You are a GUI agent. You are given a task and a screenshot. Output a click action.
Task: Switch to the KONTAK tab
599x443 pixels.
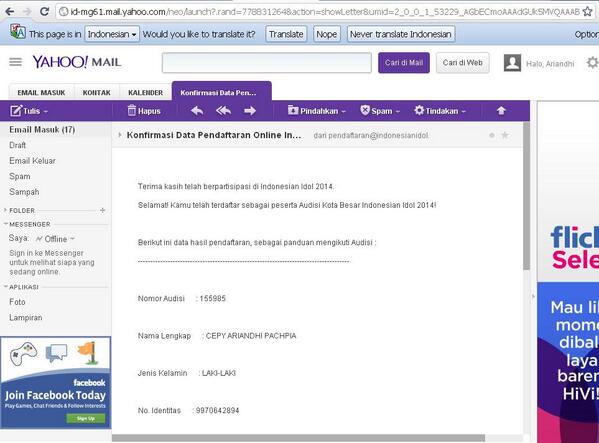tap(97, 92)
